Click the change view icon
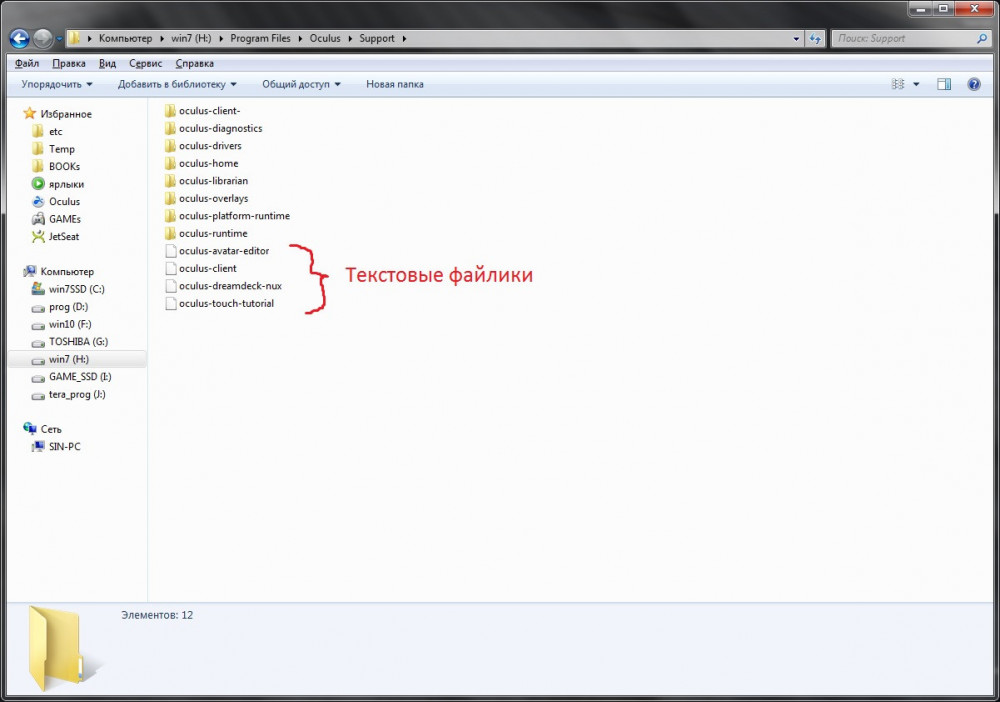Viewport: 1000px width, 702px height. [898, 84]
